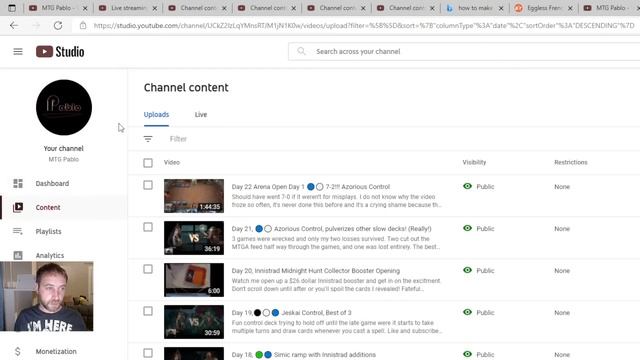640x360 pixels.
Task: Click the MTG Pablo channel avatar
Action: 64,107
